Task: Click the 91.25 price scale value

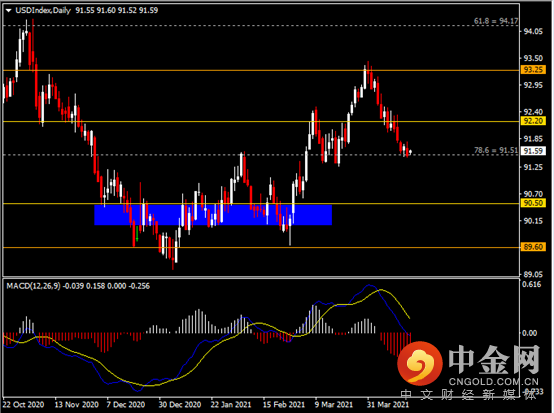Action: coord(533,167)
